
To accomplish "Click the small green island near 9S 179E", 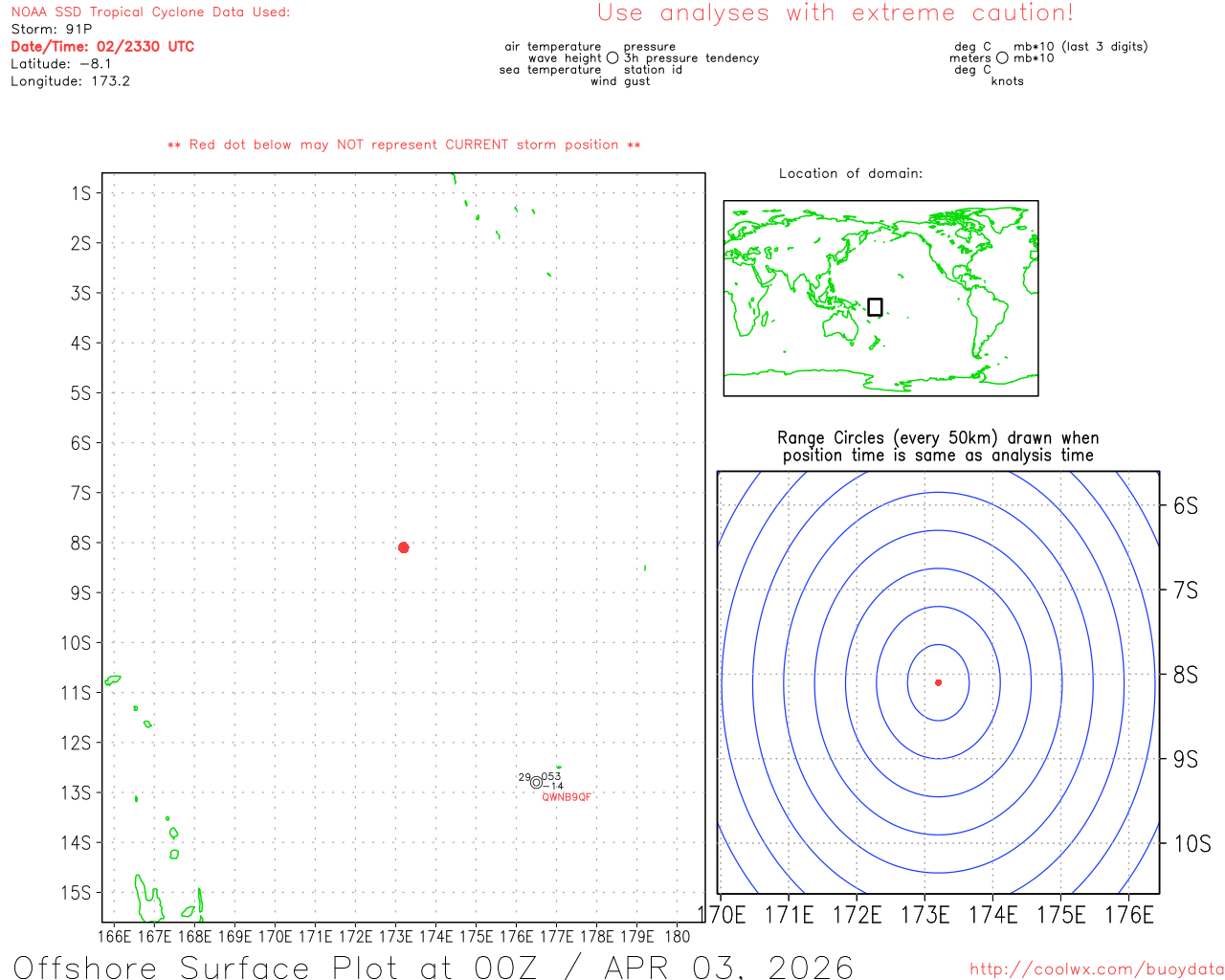I will click(x=645, y=568).
